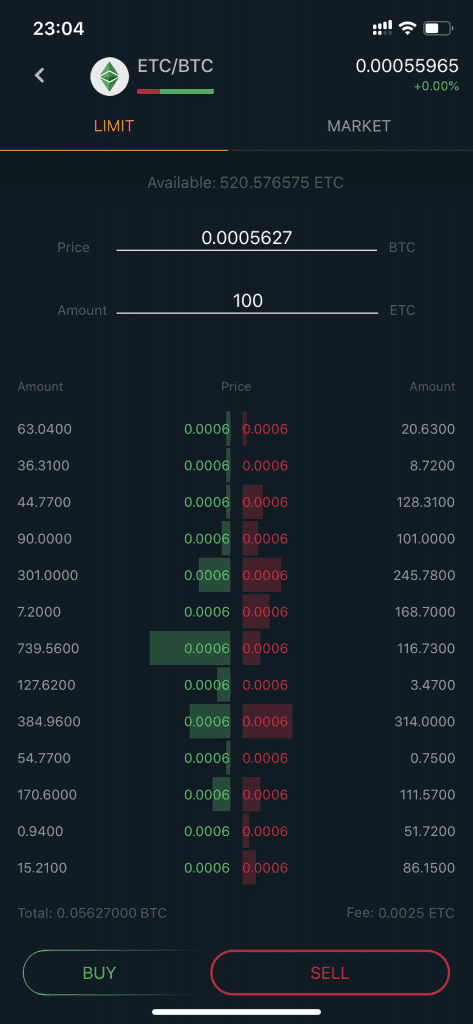Image resolution: width=473 pixels, height=1024 pixels.
Task: Tap the Ethereum Classic coin logo
Action: coord(109,76)
